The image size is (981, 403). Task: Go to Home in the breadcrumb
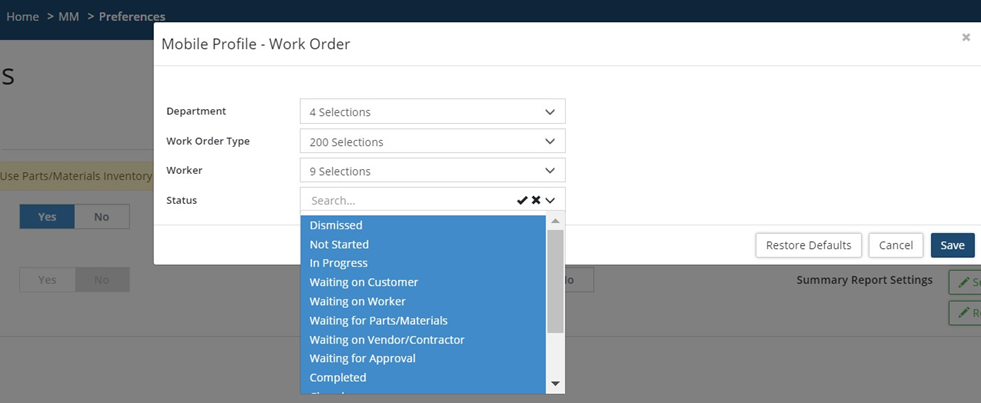(23, 17)
